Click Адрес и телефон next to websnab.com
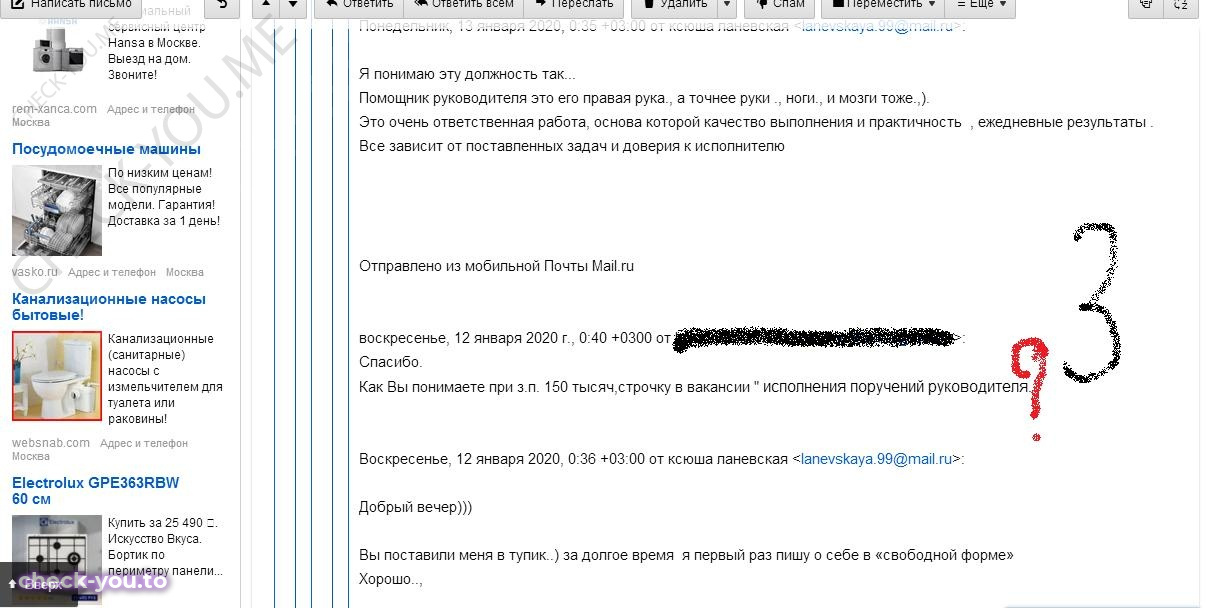Screen dimensions: 1220x608 tap(144, 443)
